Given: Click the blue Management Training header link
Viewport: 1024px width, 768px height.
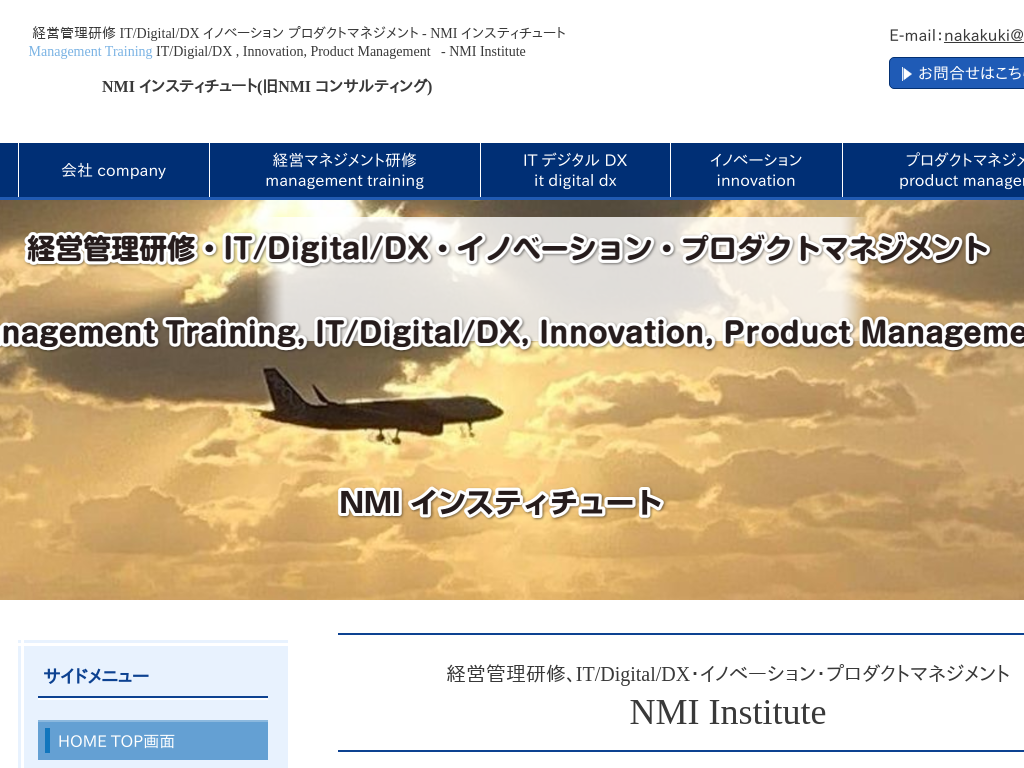Looking at the screenshot, I should pos(90,51).
